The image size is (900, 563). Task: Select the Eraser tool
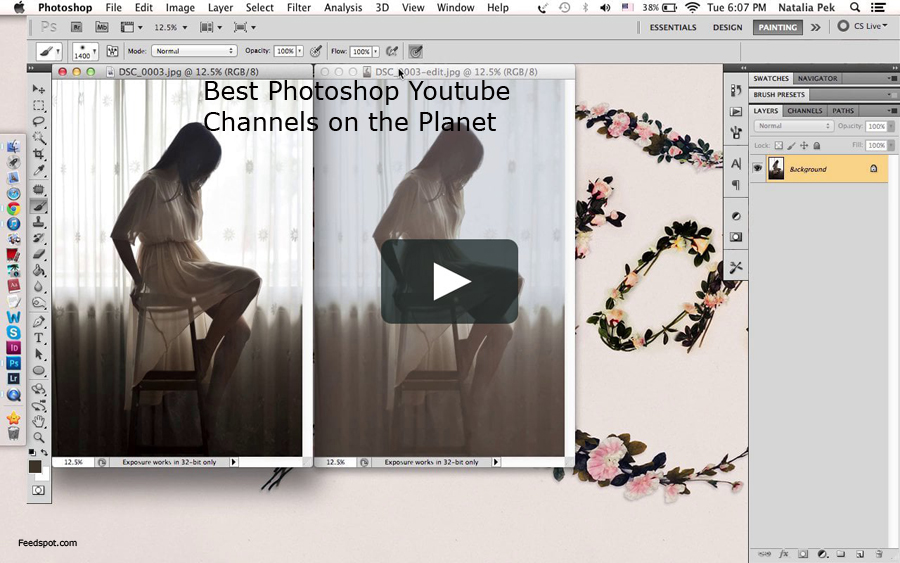38,254
